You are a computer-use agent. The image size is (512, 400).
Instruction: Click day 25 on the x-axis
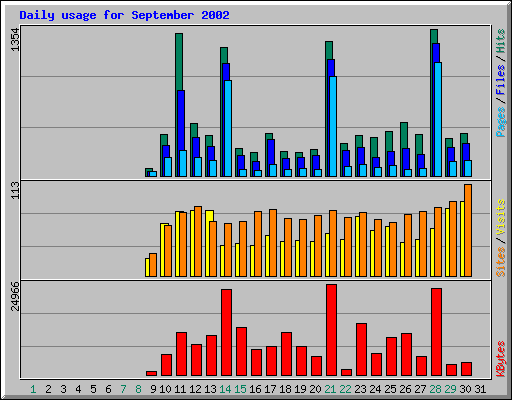[390, 389]
